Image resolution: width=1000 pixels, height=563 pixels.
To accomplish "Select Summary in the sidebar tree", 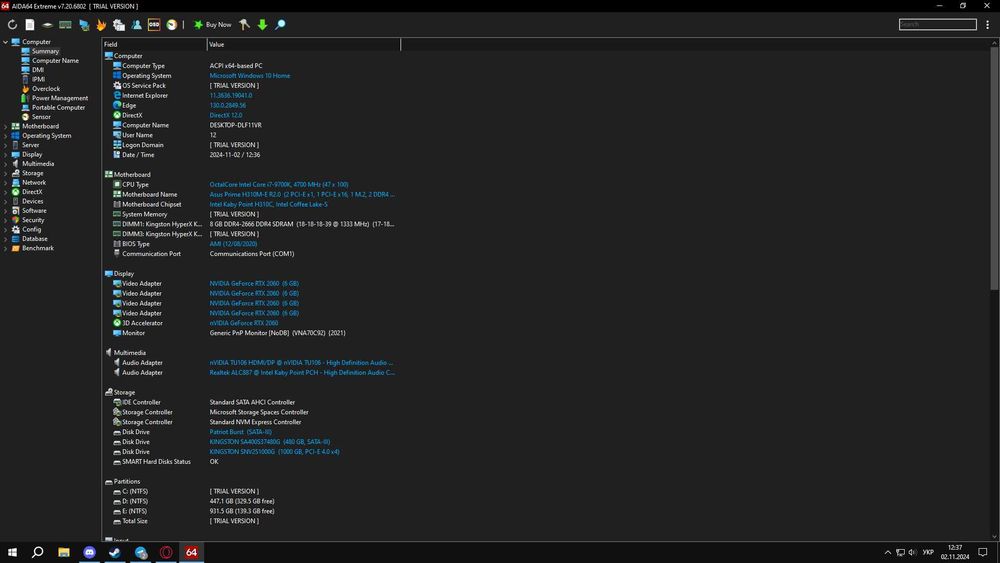I will 45,51.
